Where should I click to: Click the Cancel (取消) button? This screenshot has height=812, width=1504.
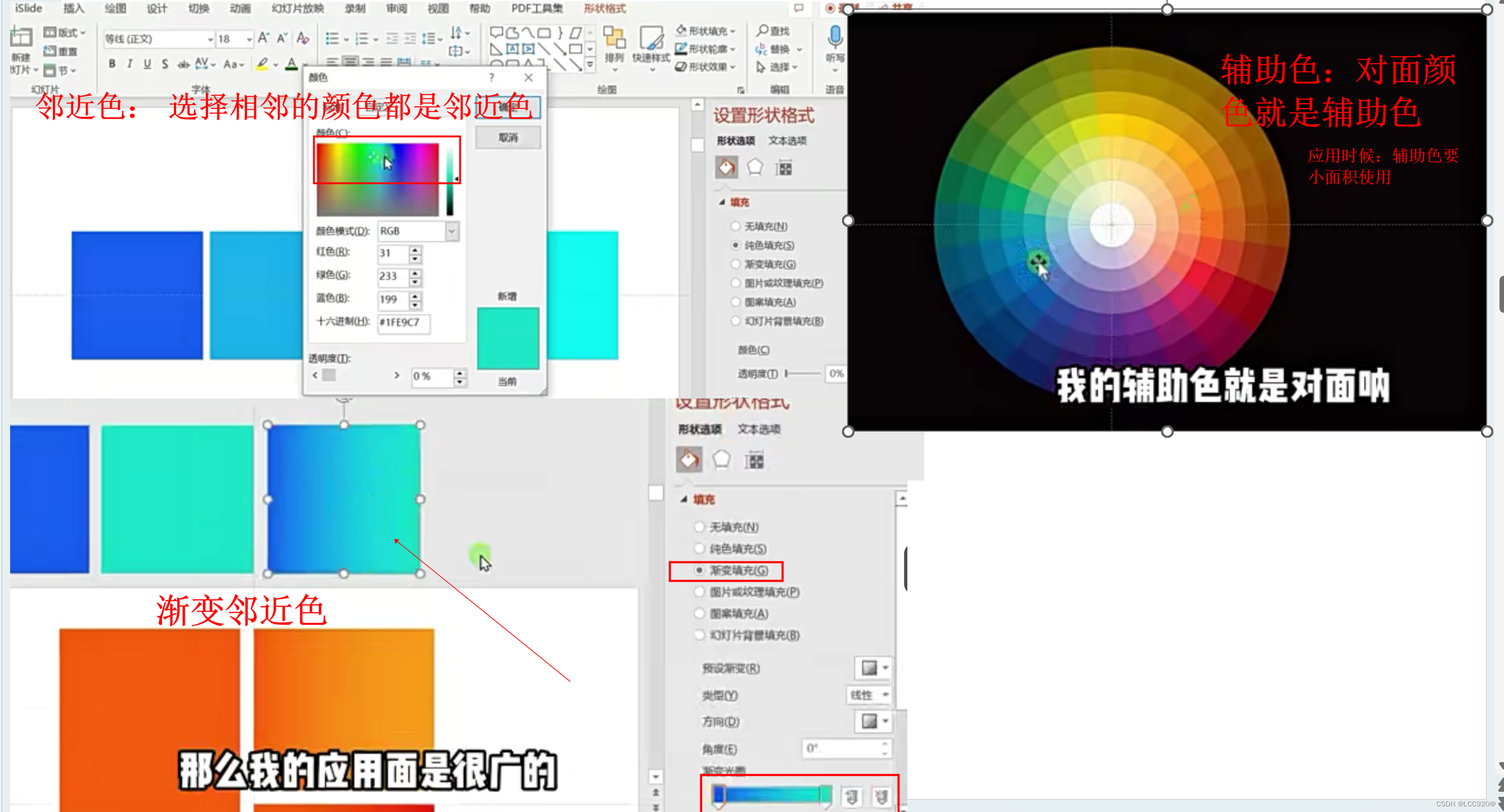(x=507, y=138)
